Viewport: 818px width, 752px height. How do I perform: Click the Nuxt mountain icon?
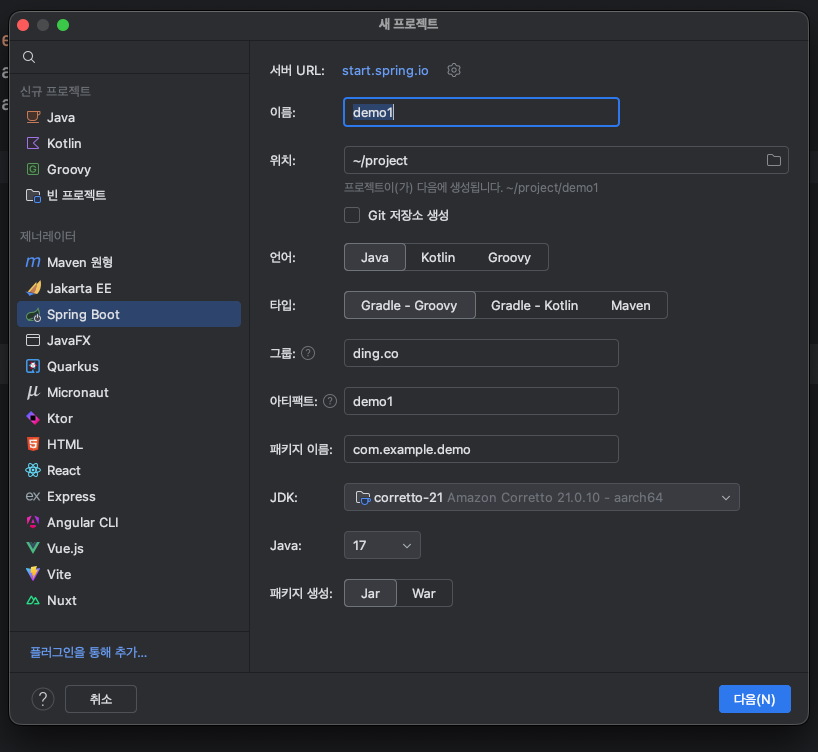click(33, 600)
